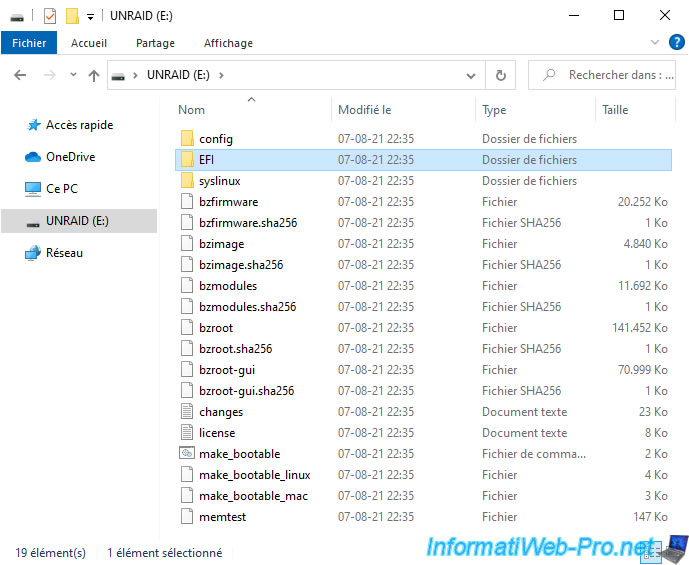Viewport: 689px width, 565px height.
Task: Select Réseau in the navigation pane
Action: (64, 253)
